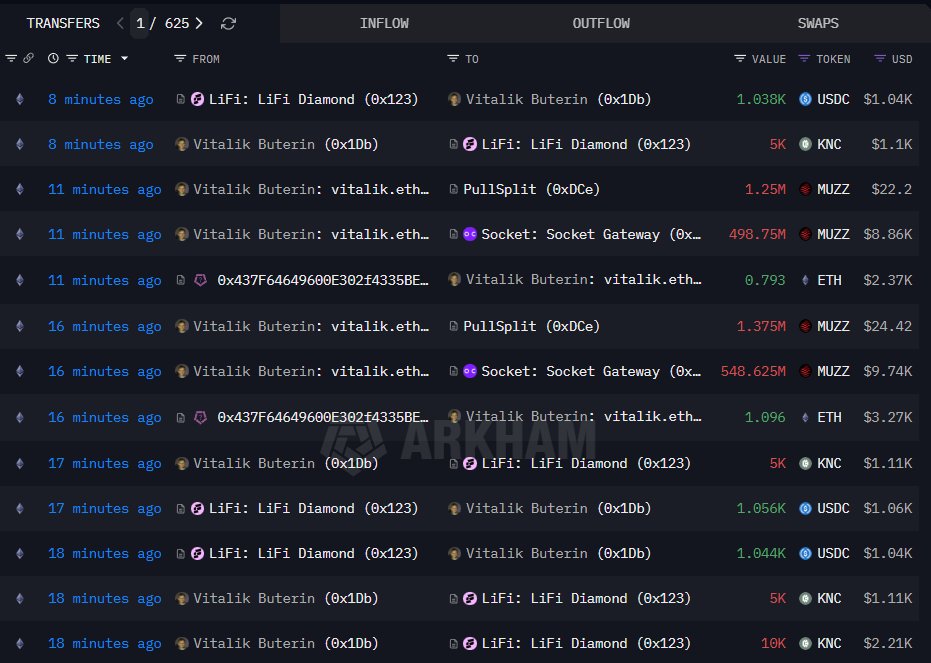Select the TRANSFERS tab
The height and width of the screenshot is (663, 931).
63,23
